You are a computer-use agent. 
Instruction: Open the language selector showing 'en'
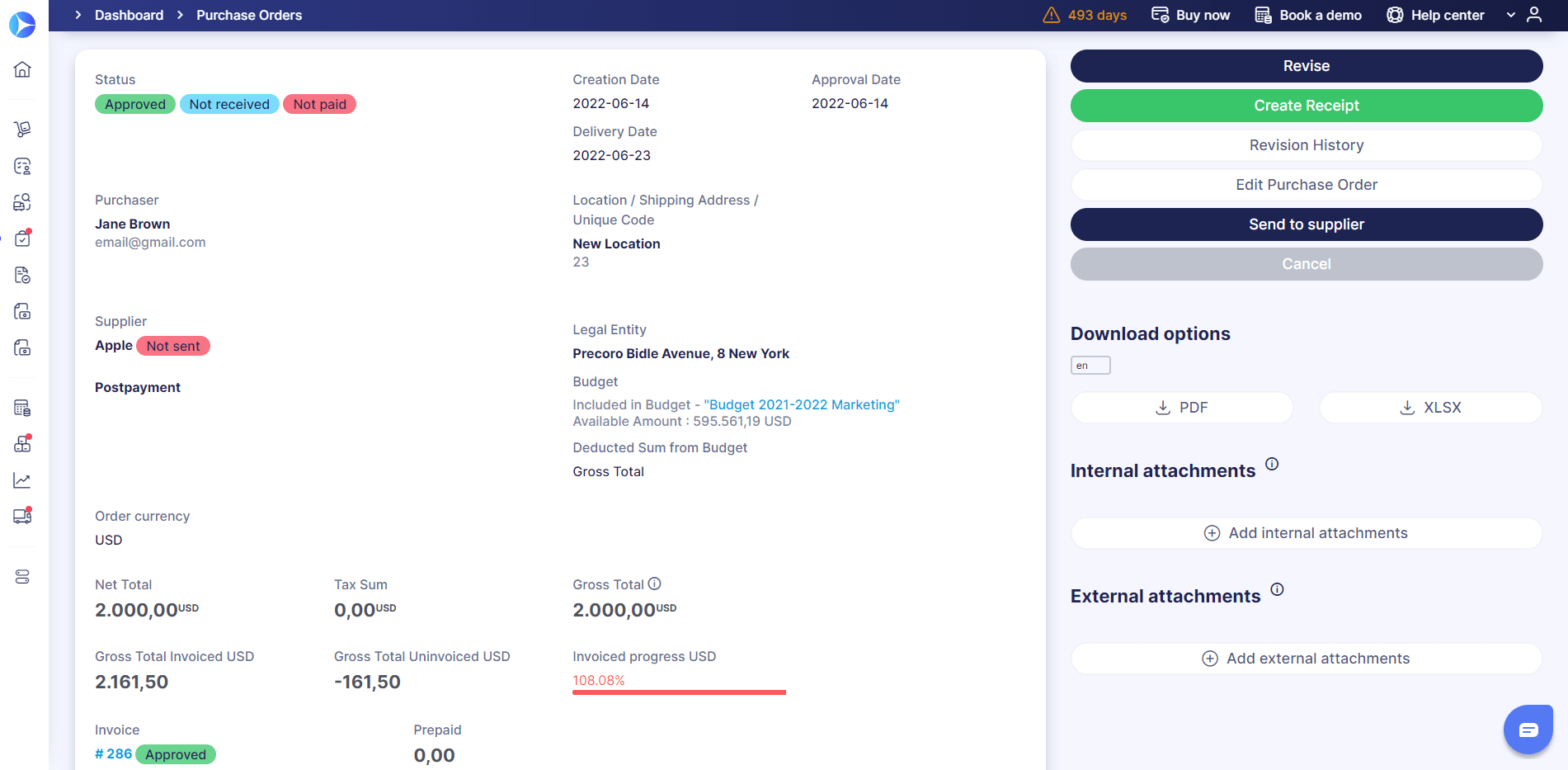[1090, 365]
